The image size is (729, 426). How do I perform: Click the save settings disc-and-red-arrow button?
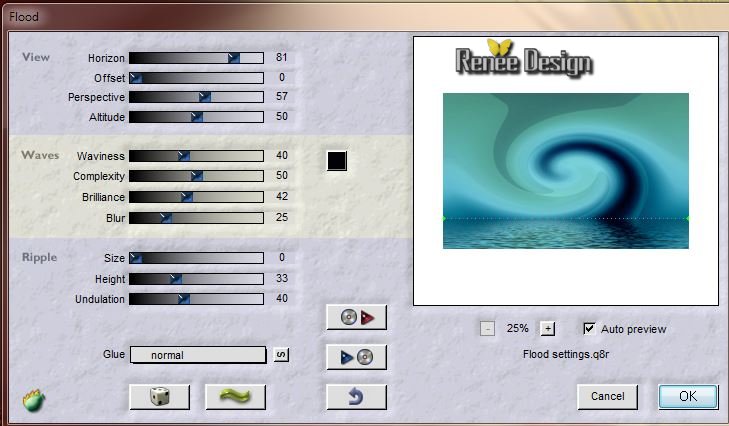pyautogui.click(x=356, y=318)
